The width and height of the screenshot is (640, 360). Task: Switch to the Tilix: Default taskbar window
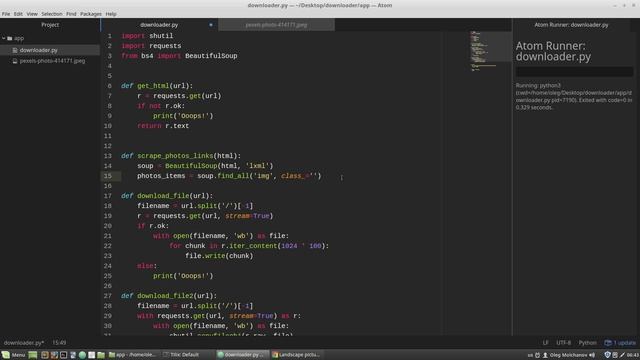[x=186, y=355]
